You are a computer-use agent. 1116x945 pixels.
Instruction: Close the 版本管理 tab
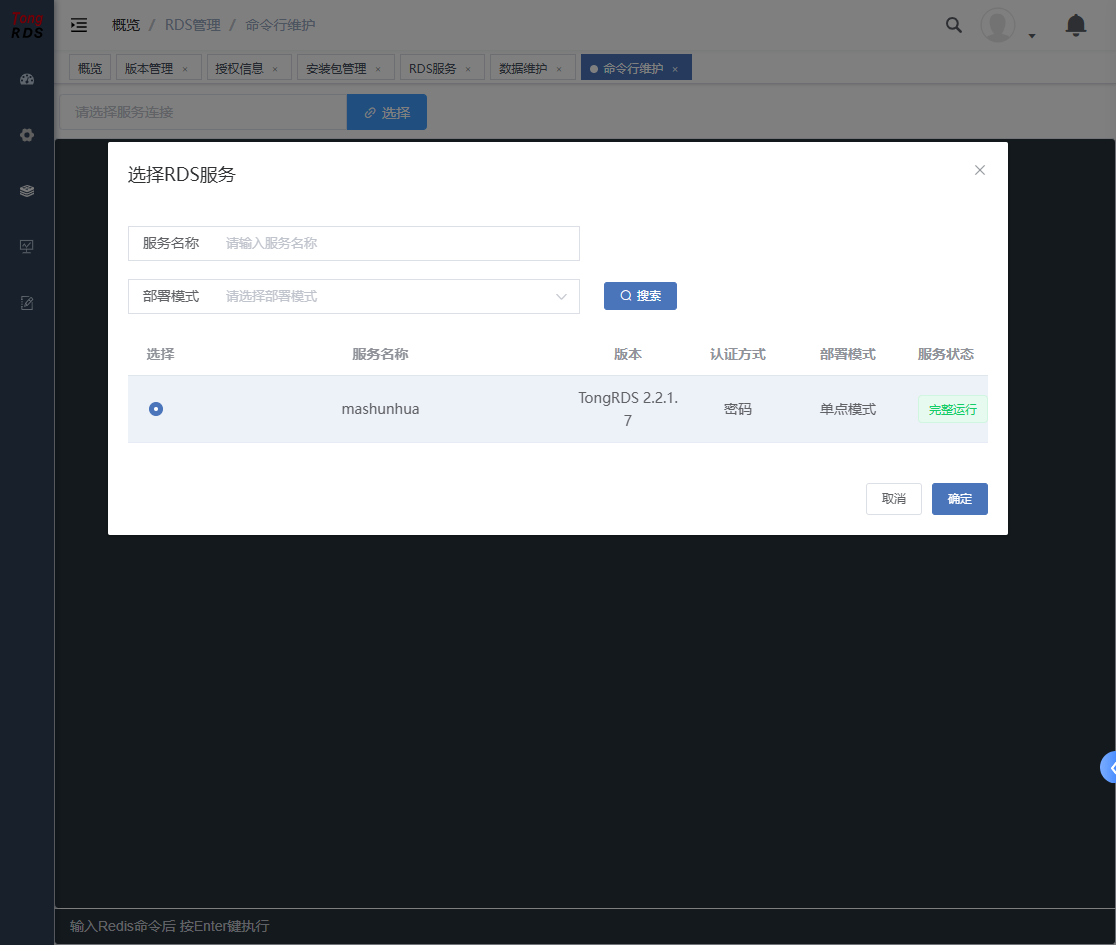185,69
